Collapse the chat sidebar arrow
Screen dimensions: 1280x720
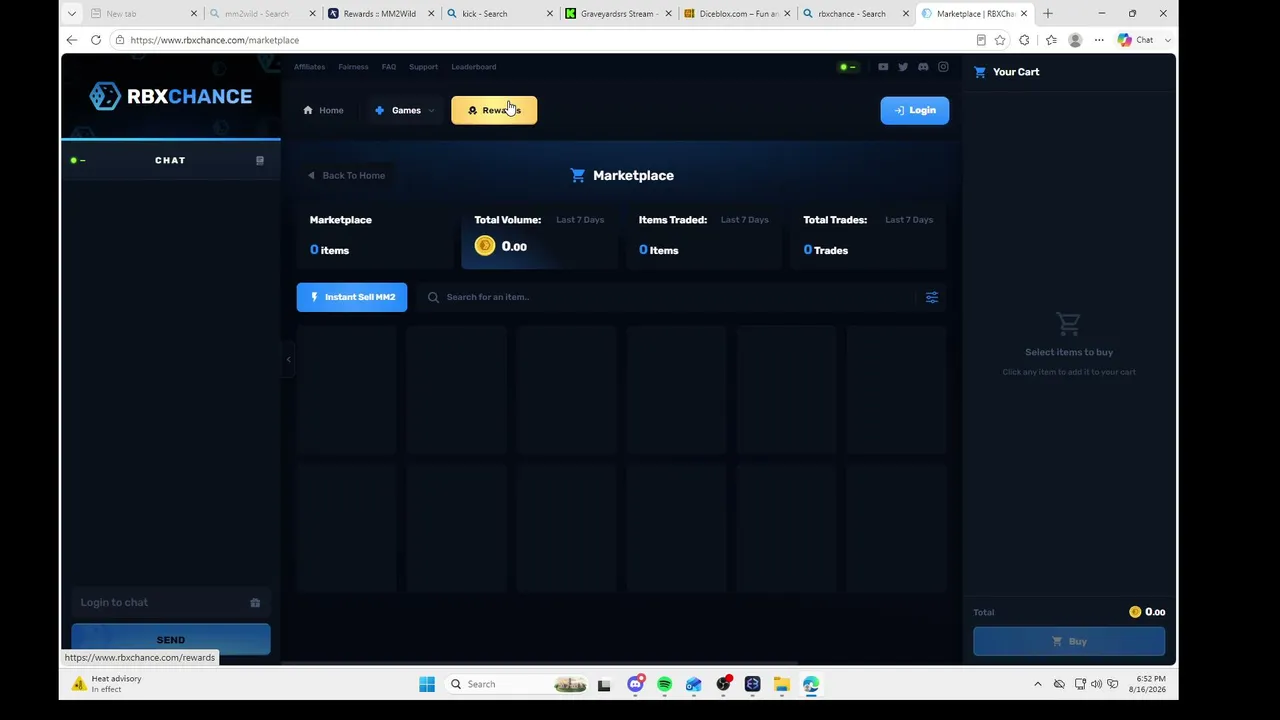[x=288, y=359]
